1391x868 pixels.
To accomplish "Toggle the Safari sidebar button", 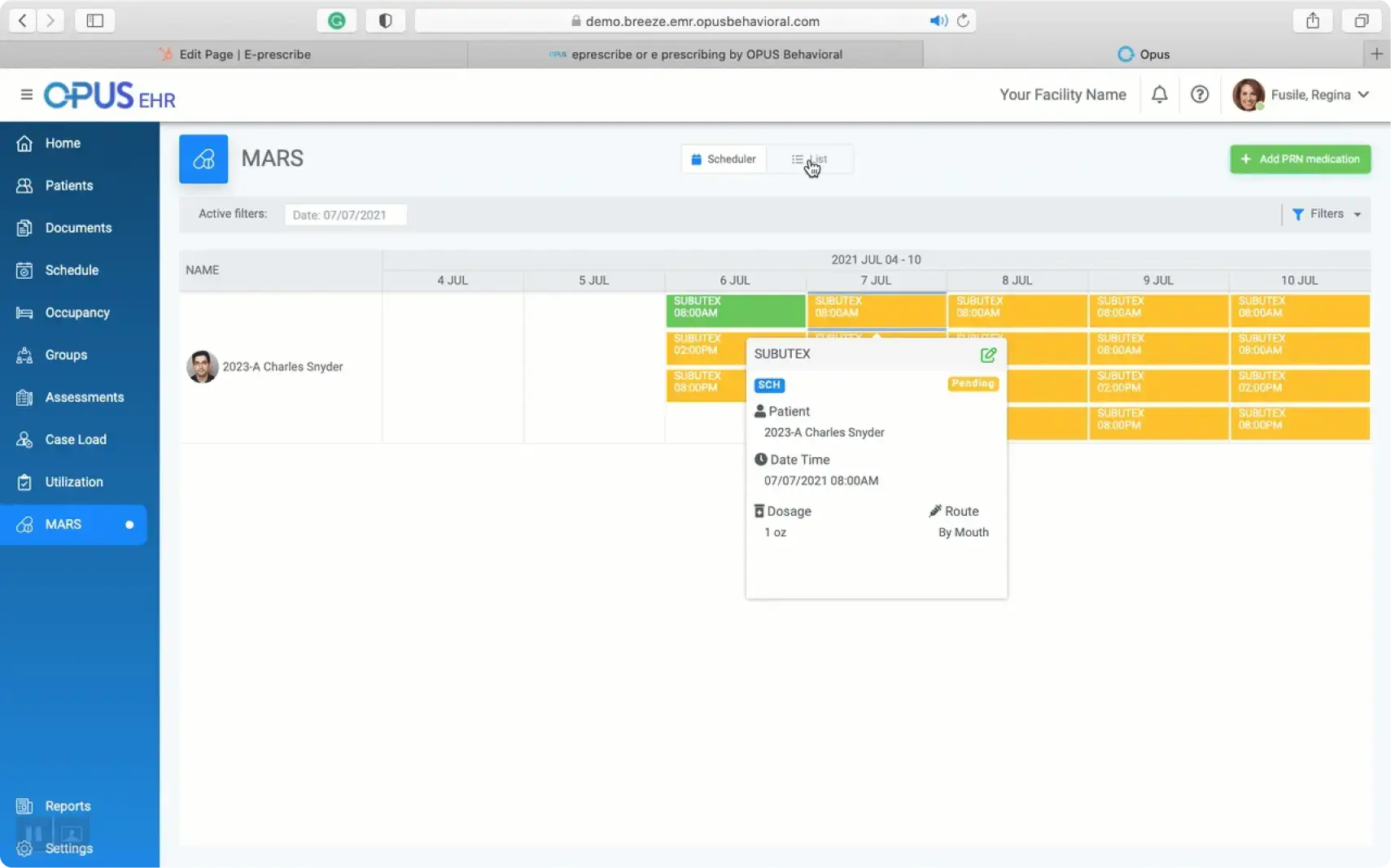I will (94, 20).
